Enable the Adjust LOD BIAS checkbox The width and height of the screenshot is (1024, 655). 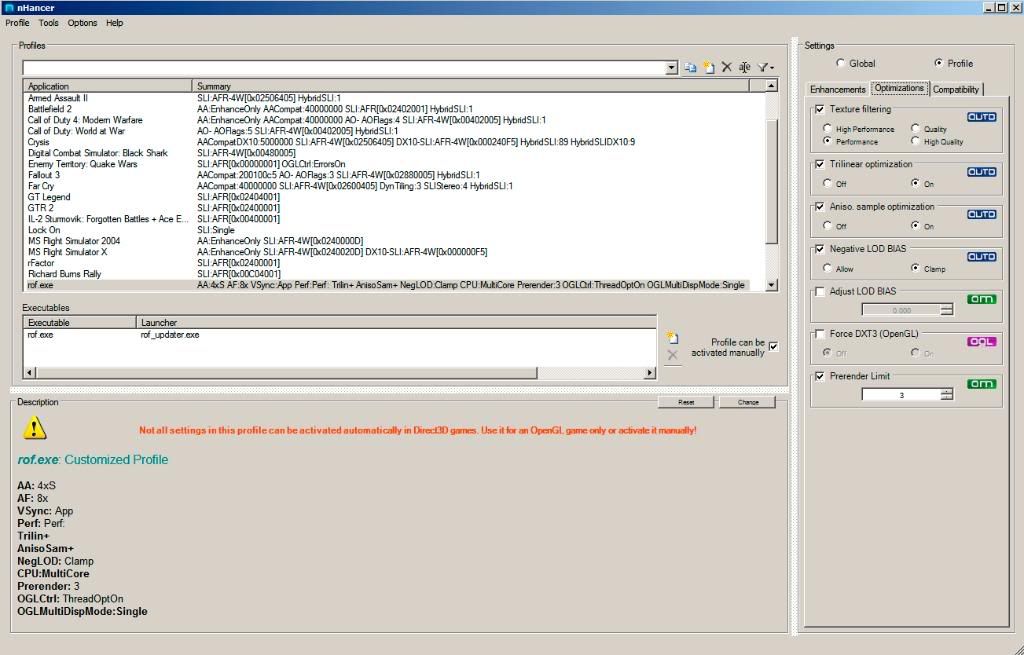820,291
